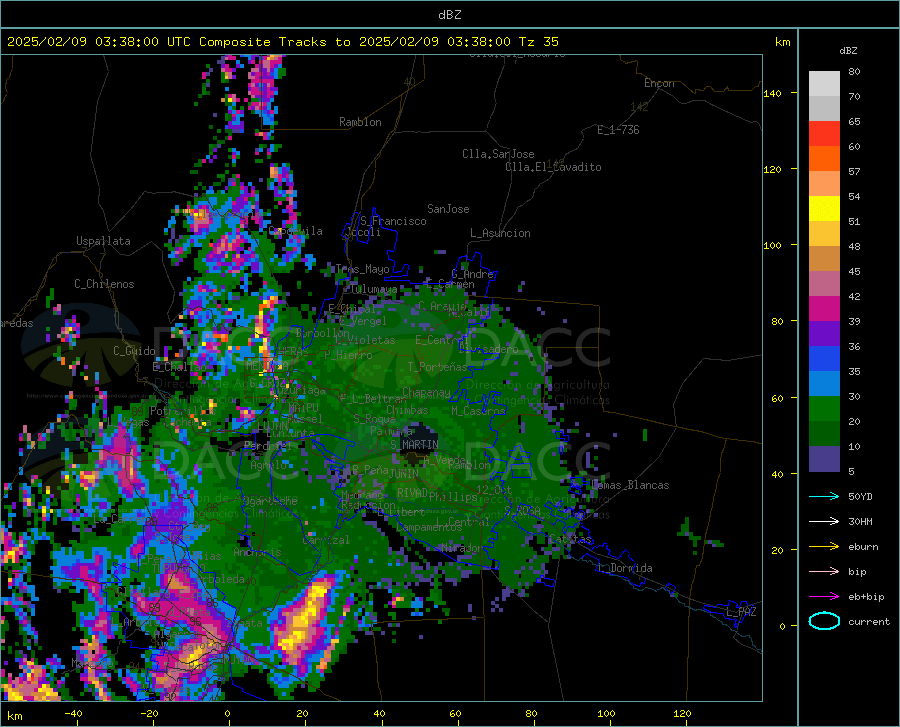
Task: Click the green 30 dBZ color swatch
Action: click(824, 409)
